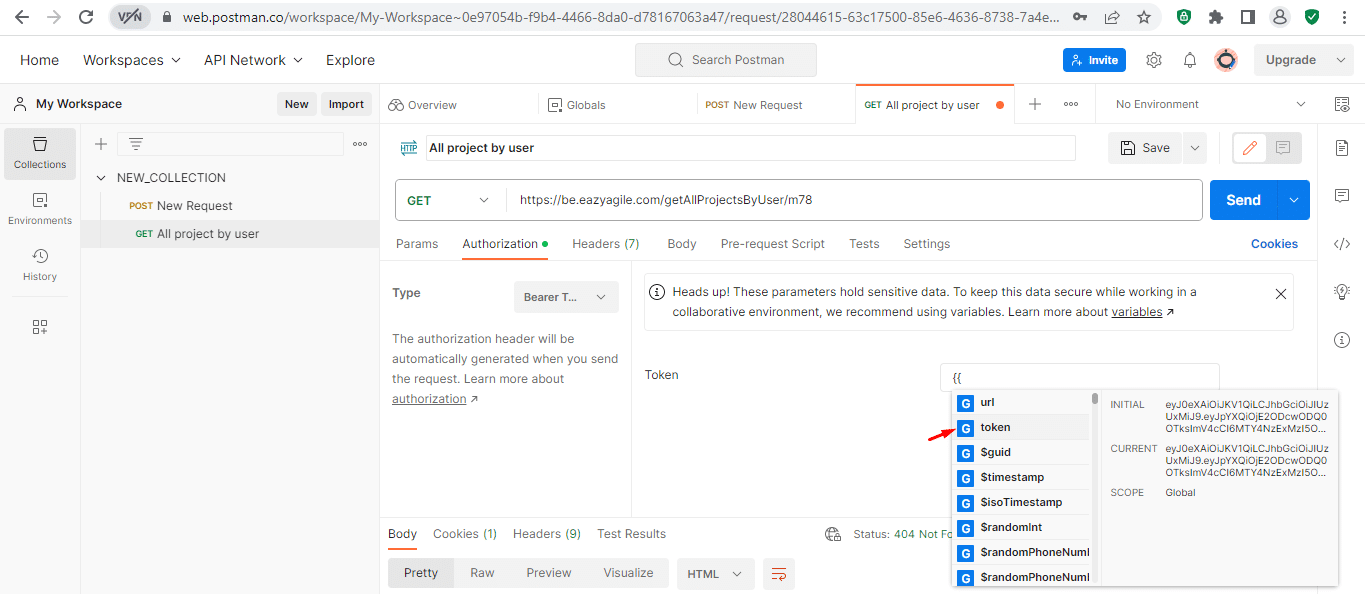This screenshot has height=594, width=1365.
Task: Open the Collections sidebar panel
Action: pos(40,153)
